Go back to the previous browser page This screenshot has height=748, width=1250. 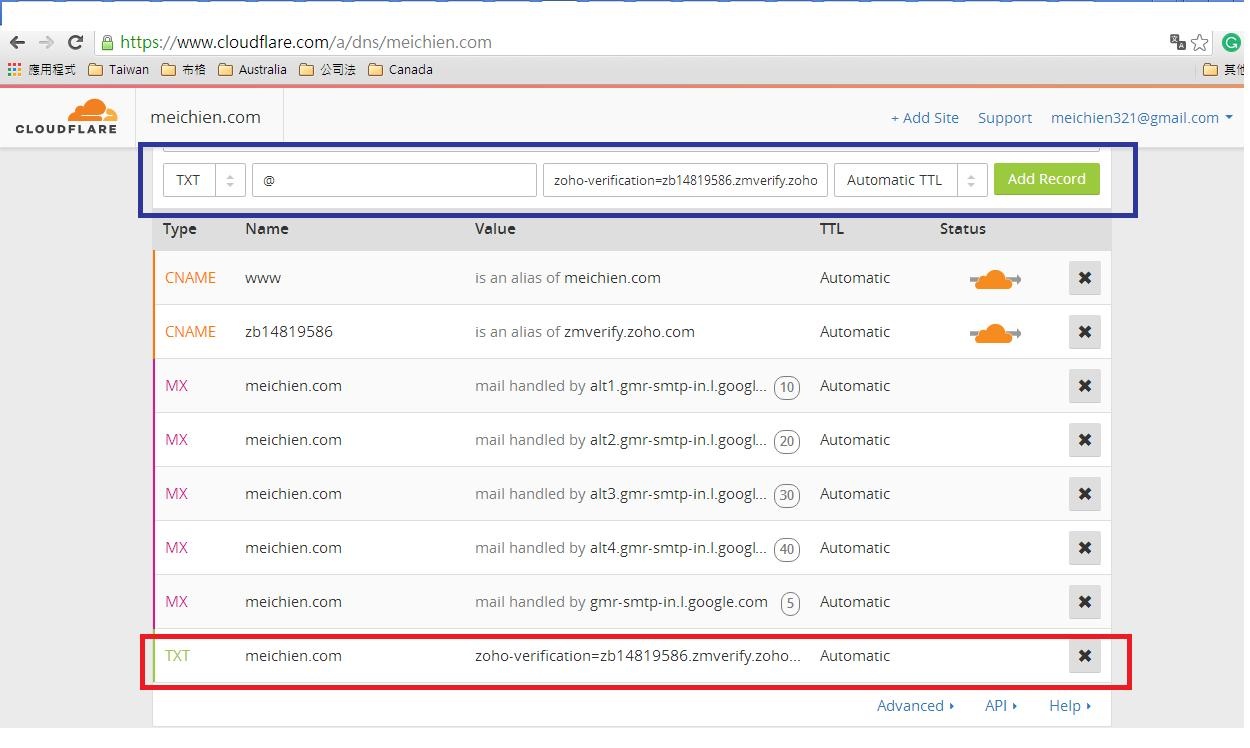click(x=17, y=42)
